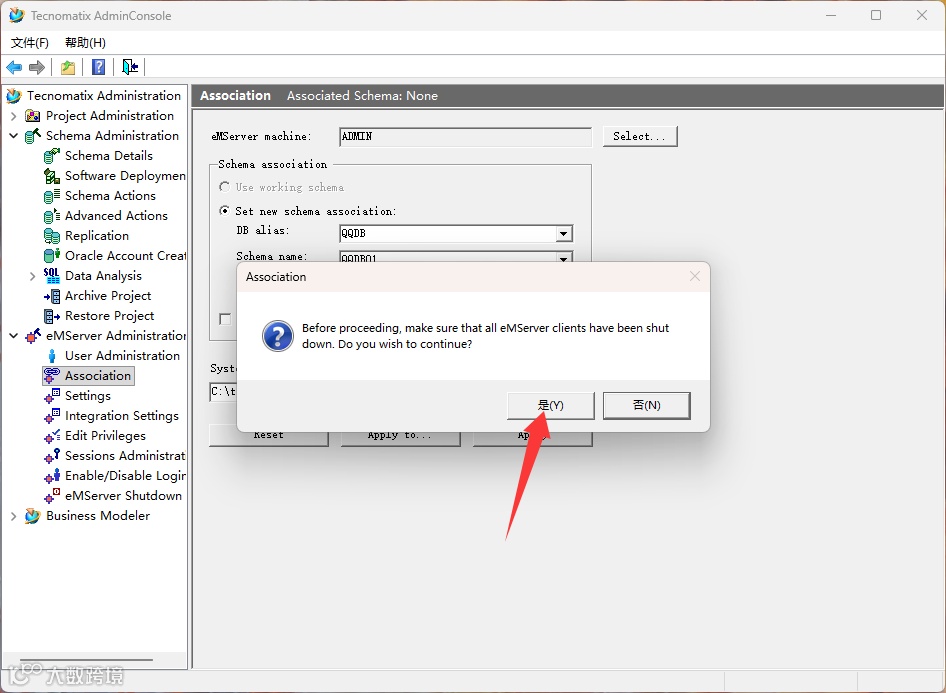The width and height of the screenshot is (946, 693).
Task: Click the Archive Project icon
Action: [x=52, y=296]
